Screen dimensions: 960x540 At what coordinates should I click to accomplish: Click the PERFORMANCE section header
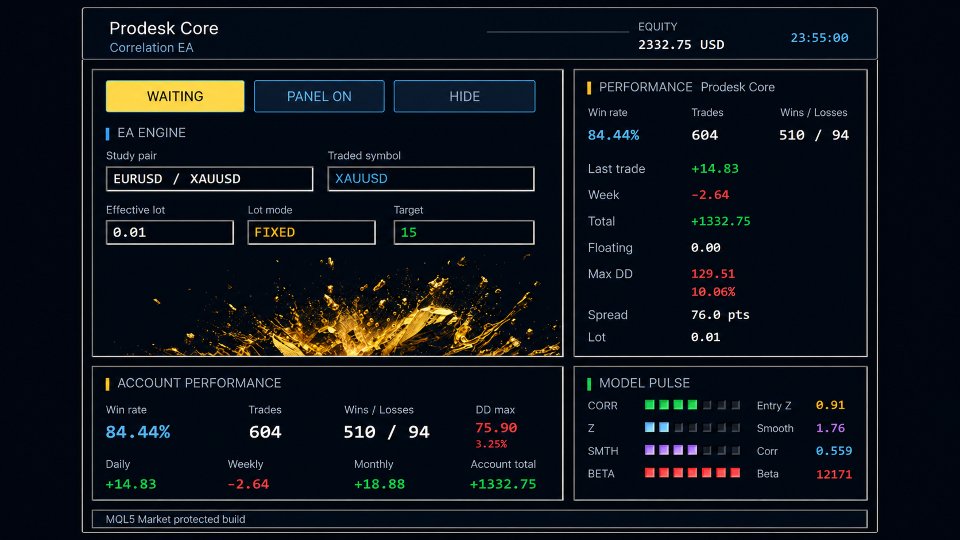pyautogui.click(x=645, y=87)
